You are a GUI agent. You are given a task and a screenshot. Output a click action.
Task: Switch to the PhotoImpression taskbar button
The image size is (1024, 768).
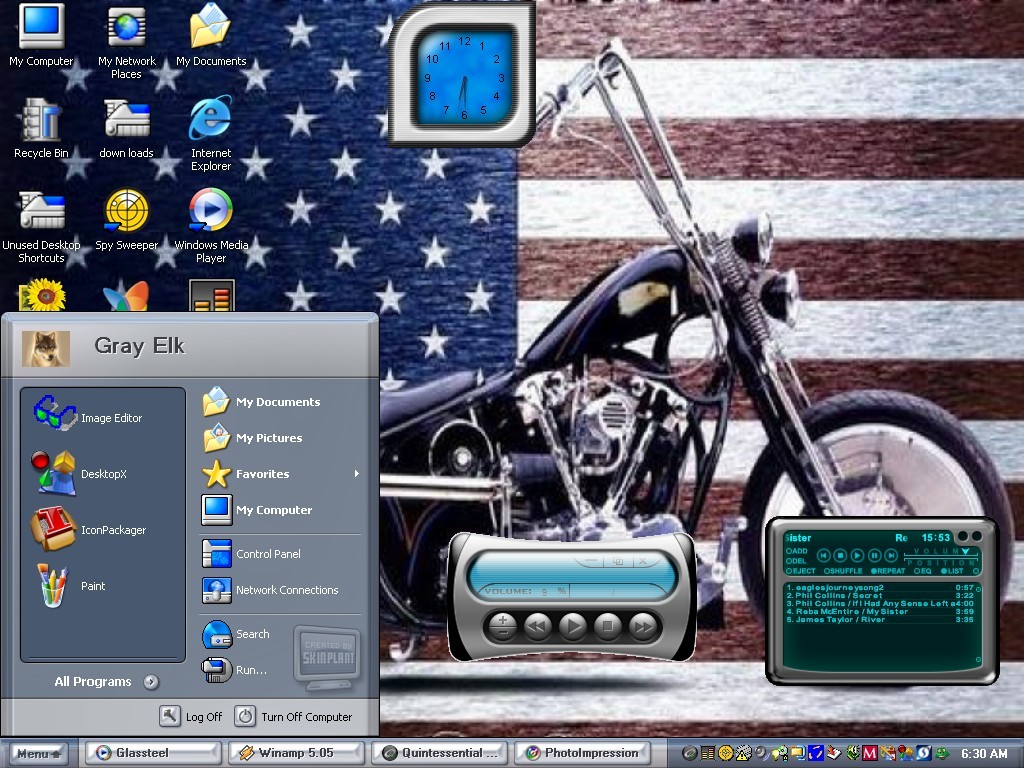pyautogui.click(x=583, y=752)
